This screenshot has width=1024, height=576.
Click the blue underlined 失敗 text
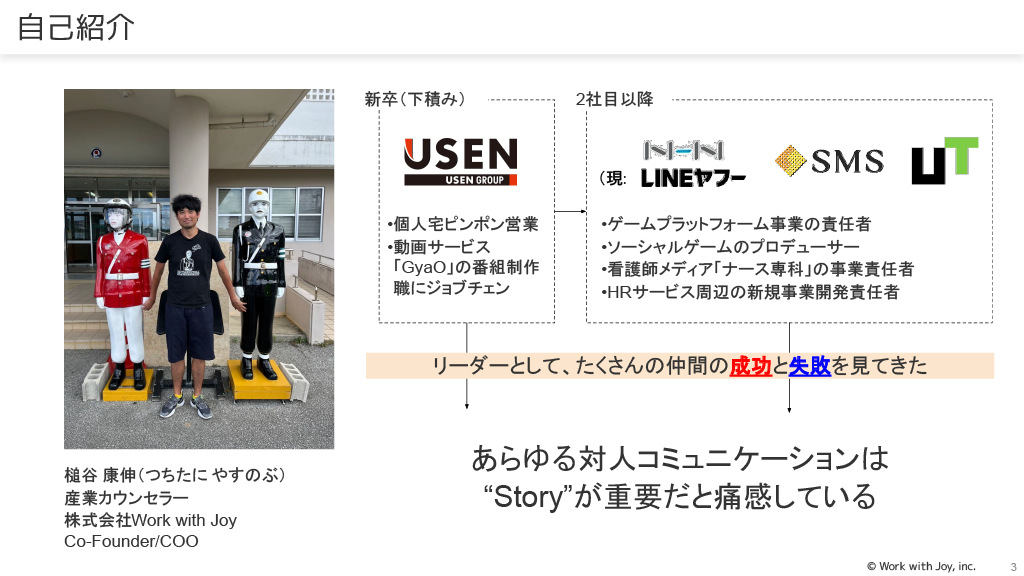click(x=810, y=366)
